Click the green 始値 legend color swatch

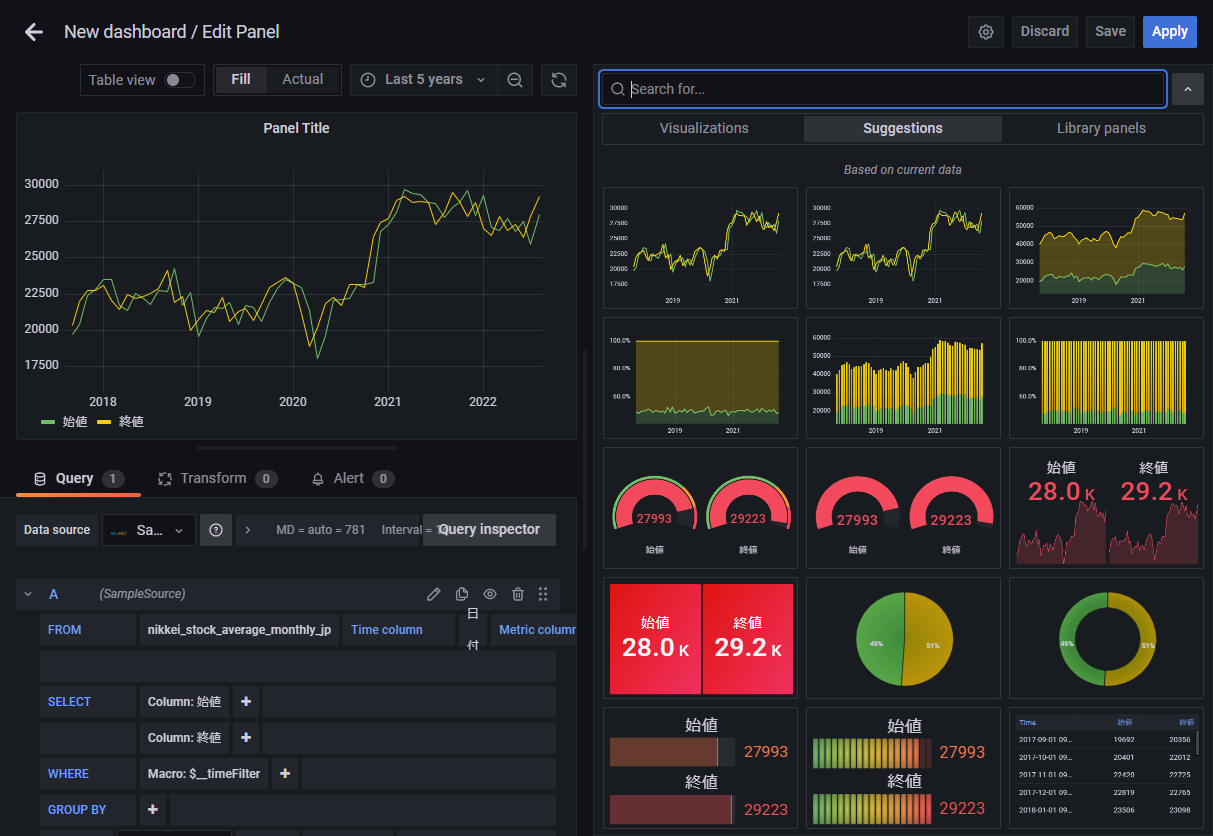click(48, 422)
